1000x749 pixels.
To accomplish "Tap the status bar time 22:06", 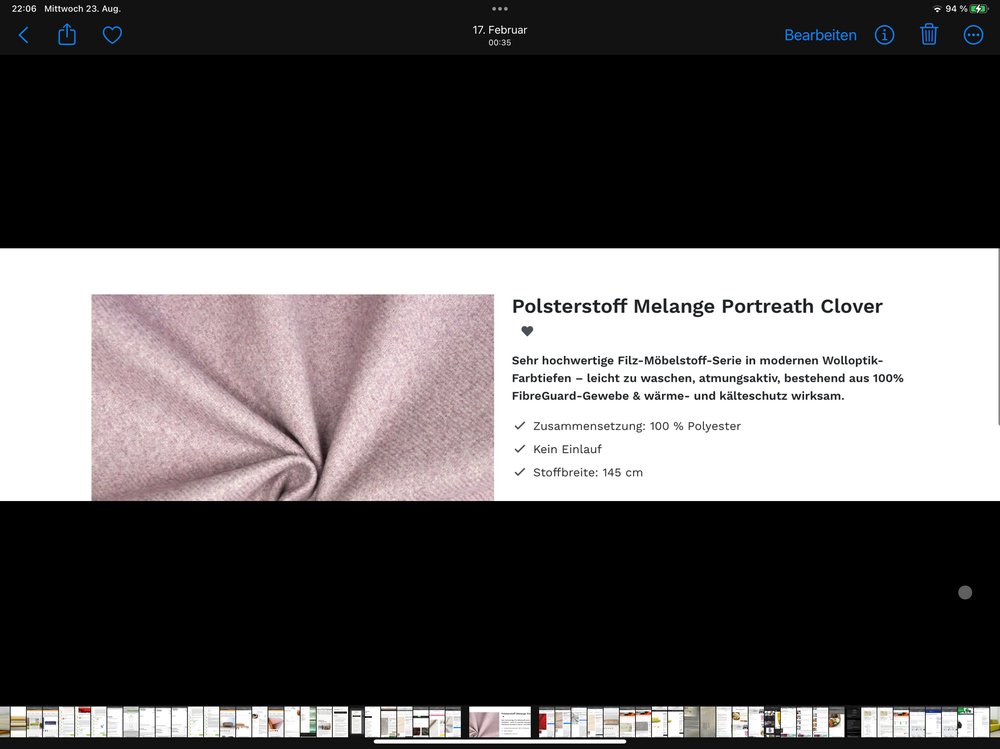I will [x=24, y=9].
